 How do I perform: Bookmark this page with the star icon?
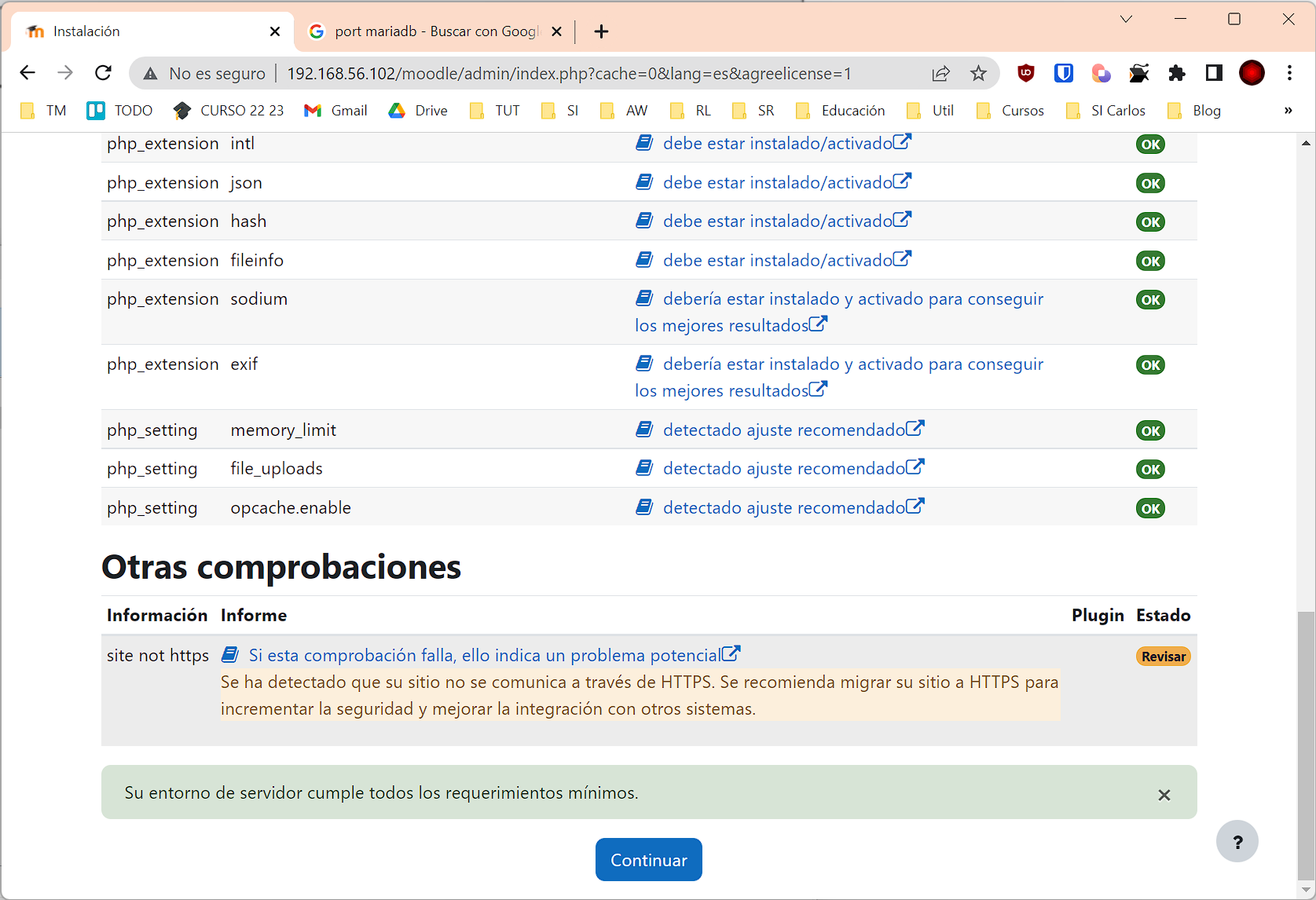[x=978, y=73]
